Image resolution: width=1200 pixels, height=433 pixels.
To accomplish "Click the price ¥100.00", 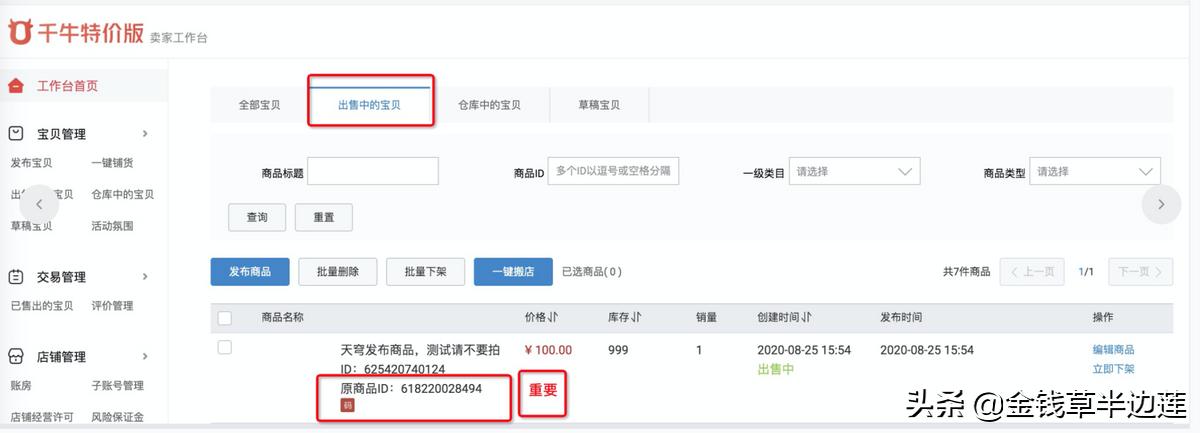I will (x=549, y=350).
